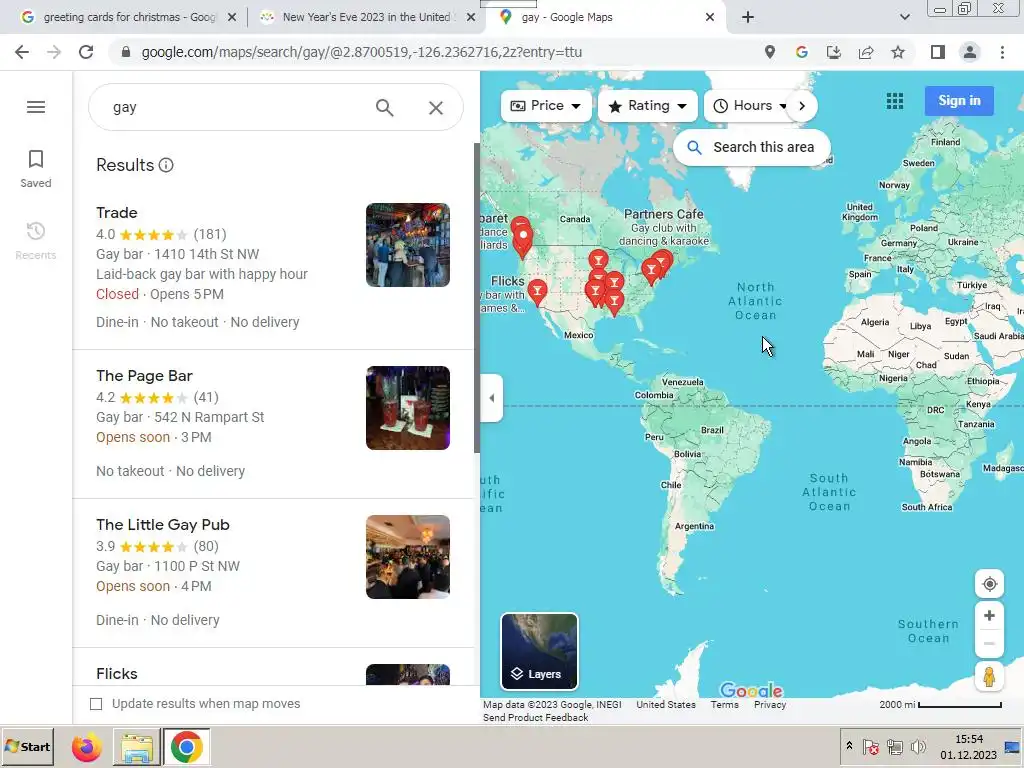Click the show your location target icon

coord(989,584)
